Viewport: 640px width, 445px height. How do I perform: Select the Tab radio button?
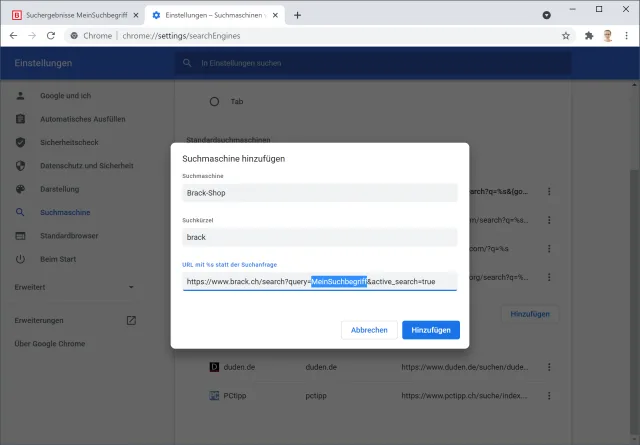click(214, 101)
